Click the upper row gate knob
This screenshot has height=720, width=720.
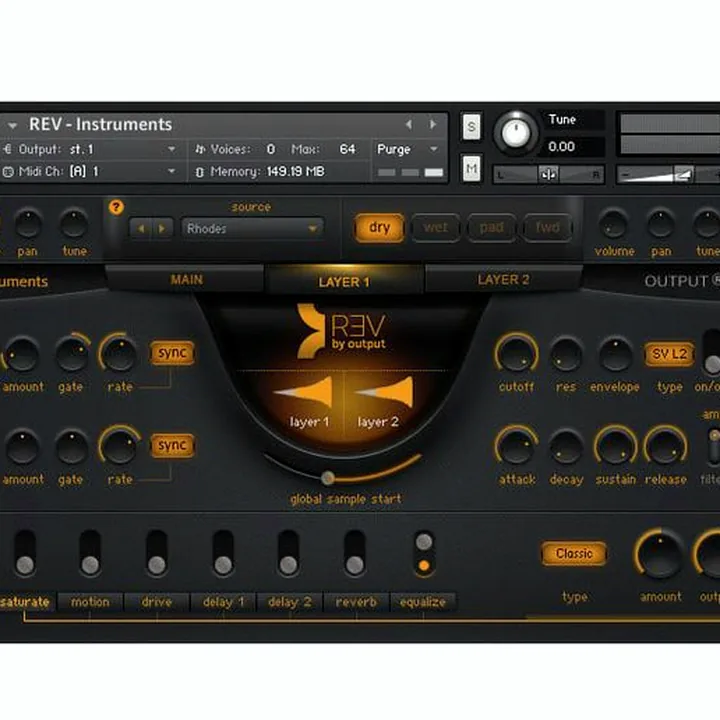[72, 354]
